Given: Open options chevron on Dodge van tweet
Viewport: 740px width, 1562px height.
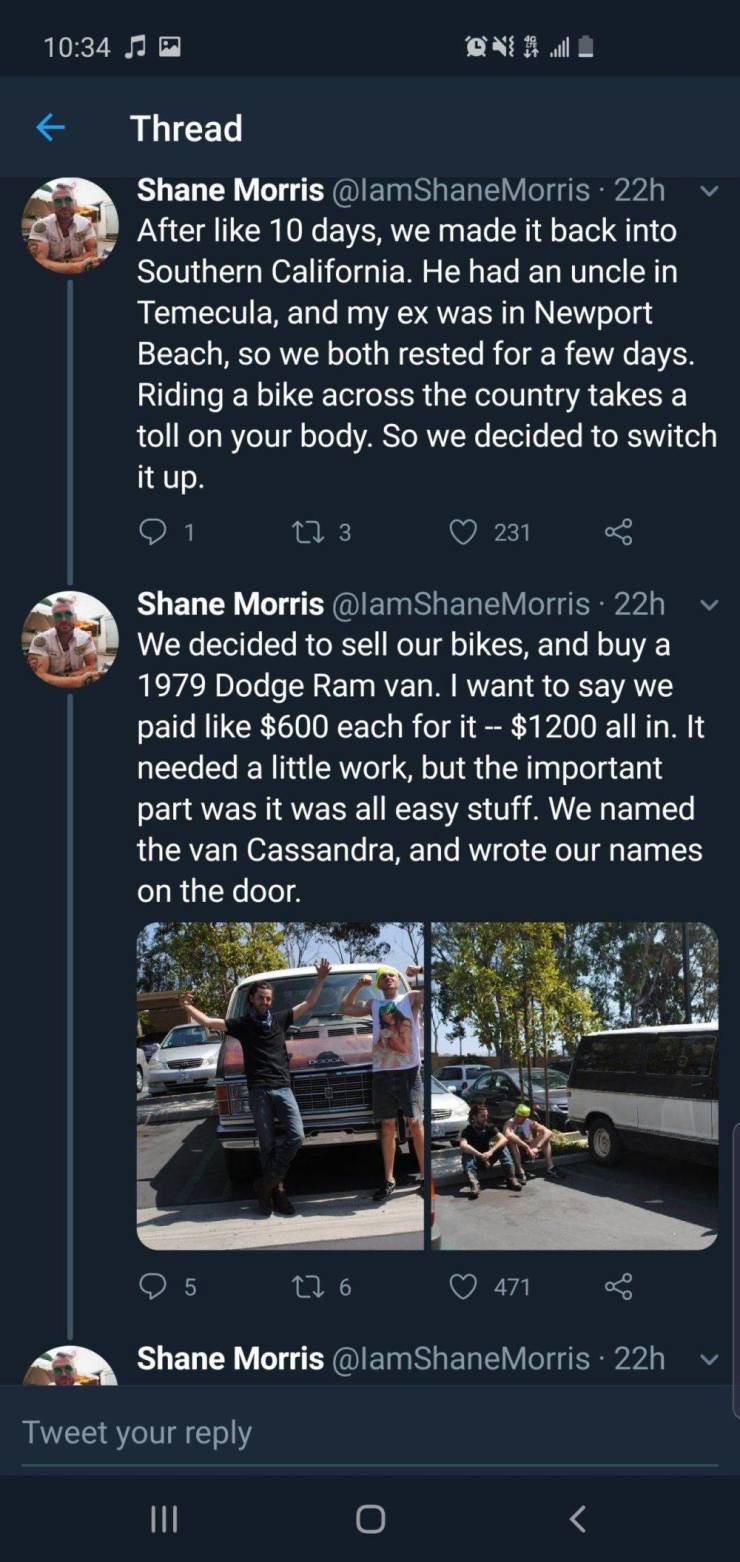Looking at the screenshot, I should click(x=710, y=604).
